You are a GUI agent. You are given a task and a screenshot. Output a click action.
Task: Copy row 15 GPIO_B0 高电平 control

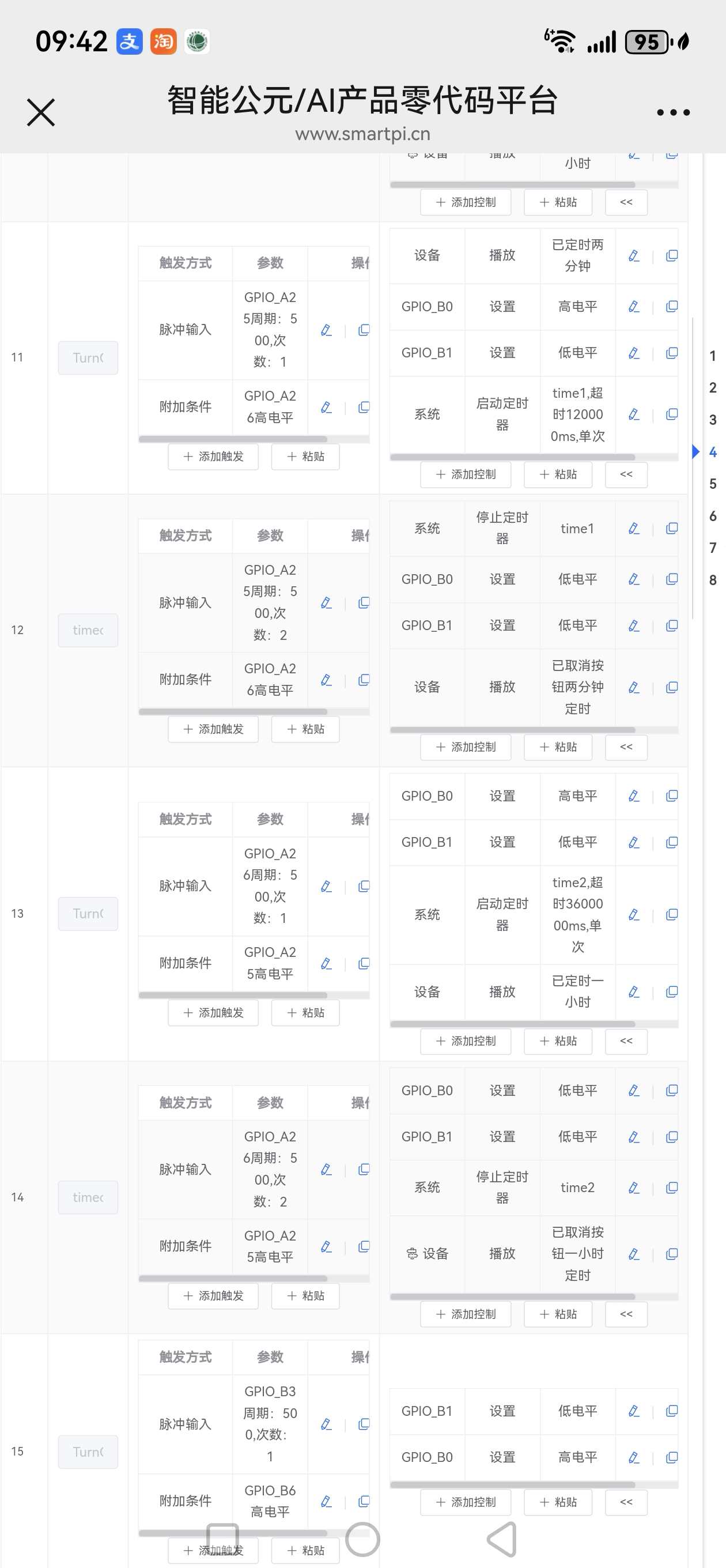coord(672,1457)
